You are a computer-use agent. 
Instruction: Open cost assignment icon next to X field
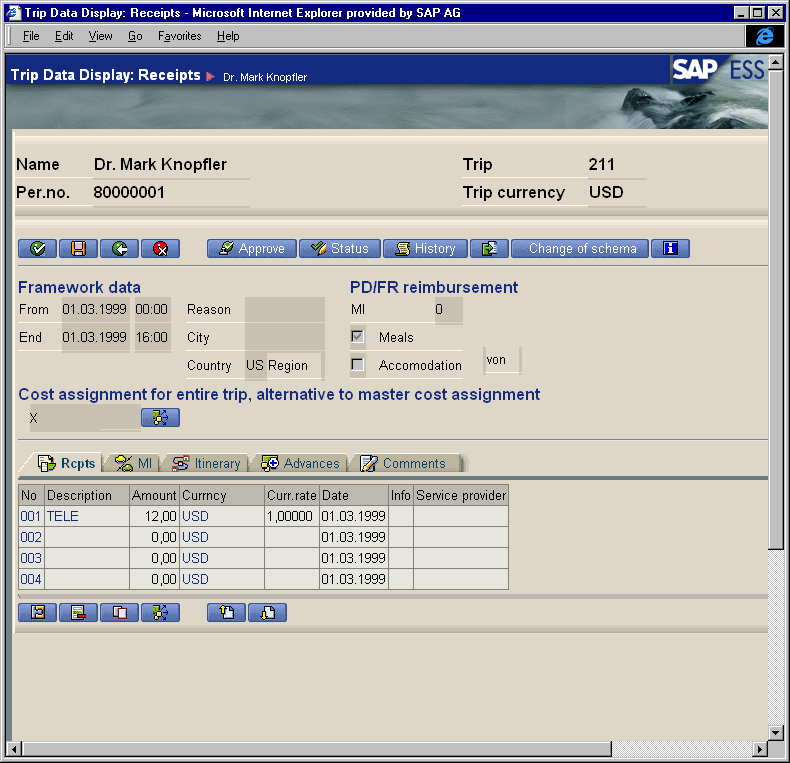160,418
